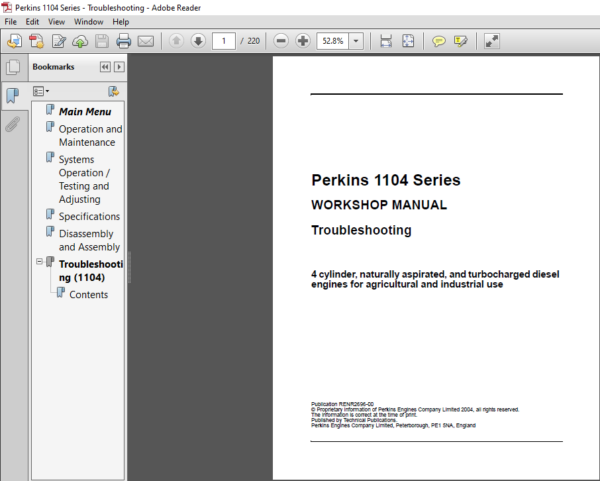Viewport: 600px width, 481px height.
Task: Open the Contents bookmark
Action: [88, 295]
